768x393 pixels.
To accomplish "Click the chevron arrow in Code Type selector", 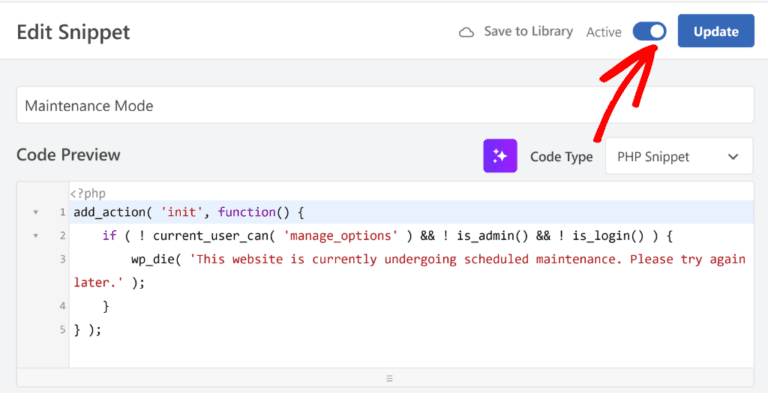I will click(x=733, y=157).
